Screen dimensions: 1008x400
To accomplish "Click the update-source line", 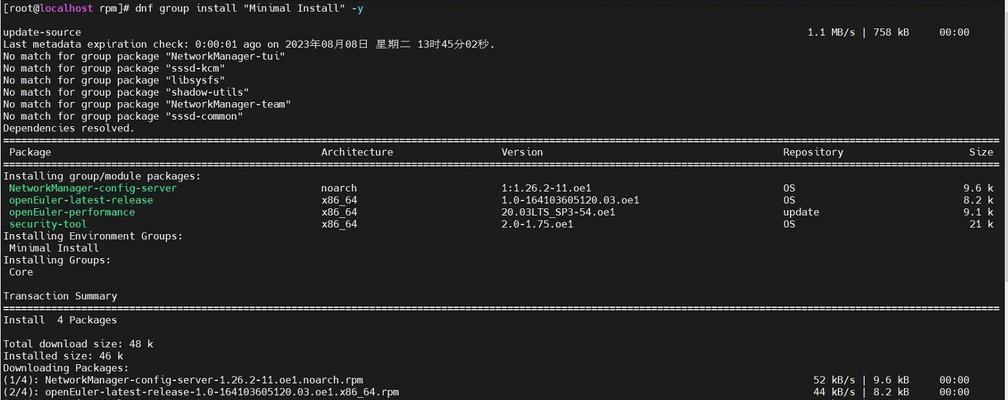I will click(42, 32).
